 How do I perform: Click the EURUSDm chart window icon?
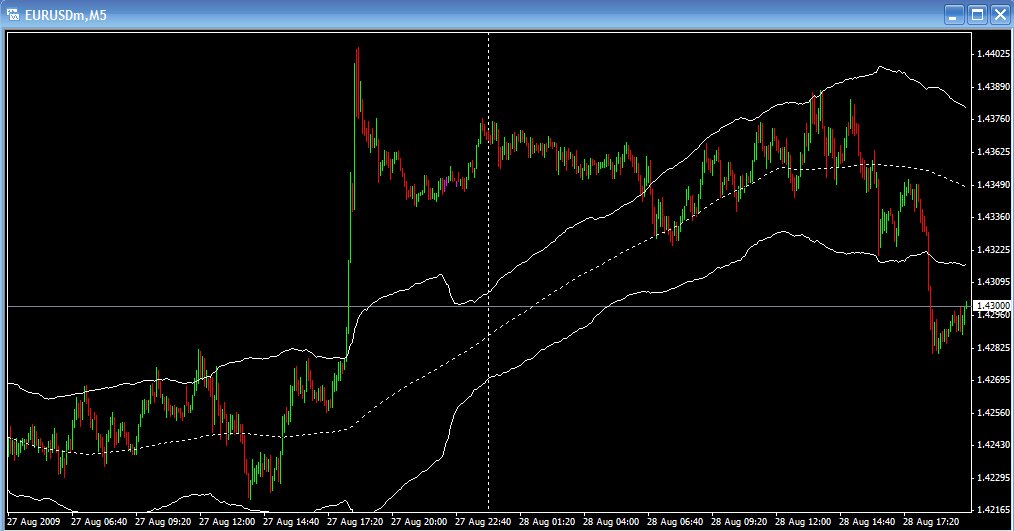(12, 14)
